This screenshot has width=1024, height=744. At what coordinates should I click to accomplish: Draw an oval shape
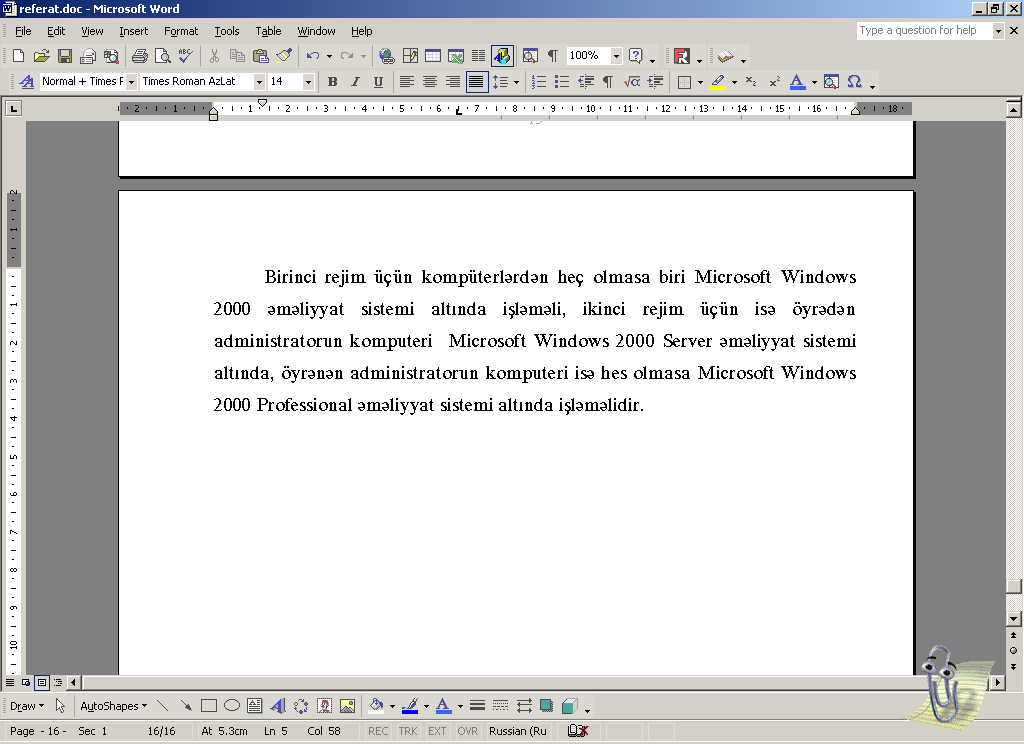point(232,706)
